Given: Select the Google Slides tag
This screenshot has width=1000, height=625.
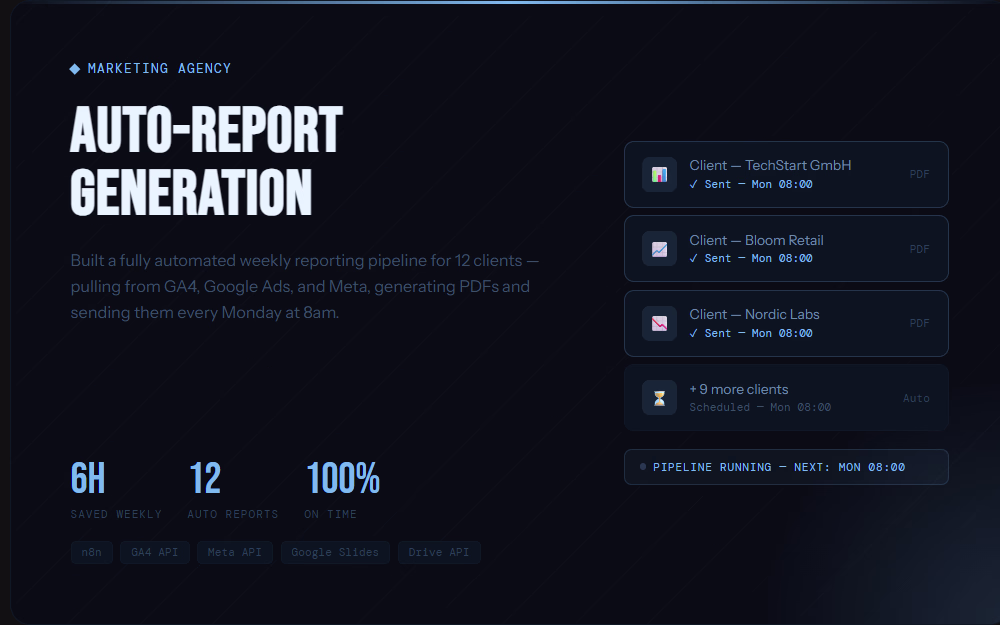Looking at the screenshot, I should [x=335, y=552].
